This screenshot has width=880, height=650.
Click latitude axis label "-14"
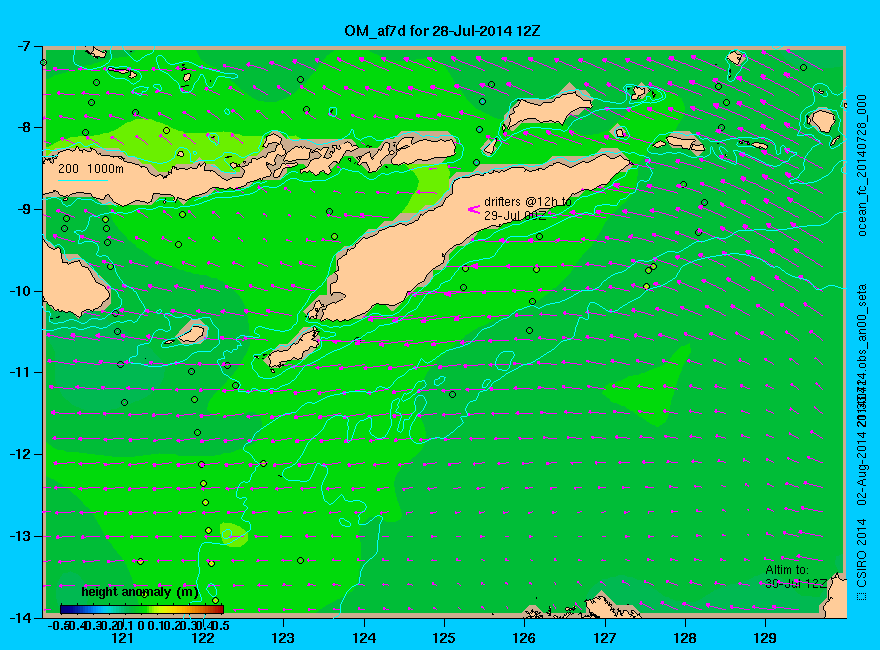20,617
